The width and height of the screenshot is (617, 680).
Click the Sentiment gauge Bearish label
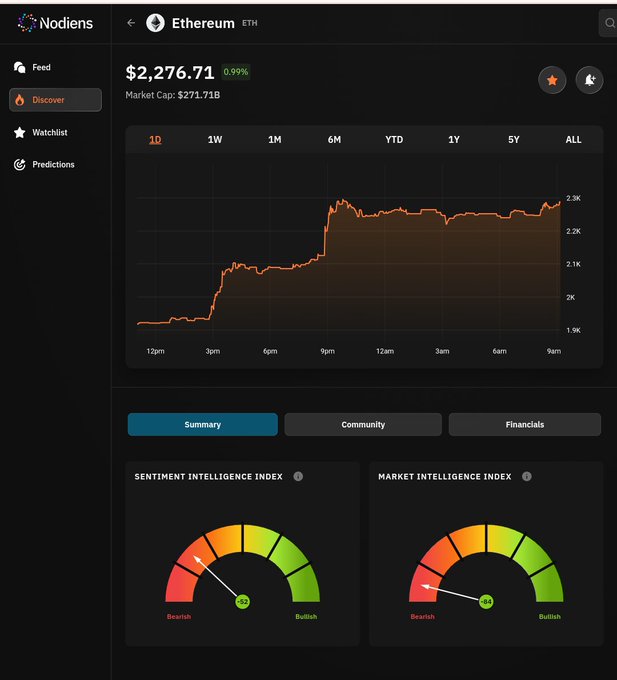point(179,616)
